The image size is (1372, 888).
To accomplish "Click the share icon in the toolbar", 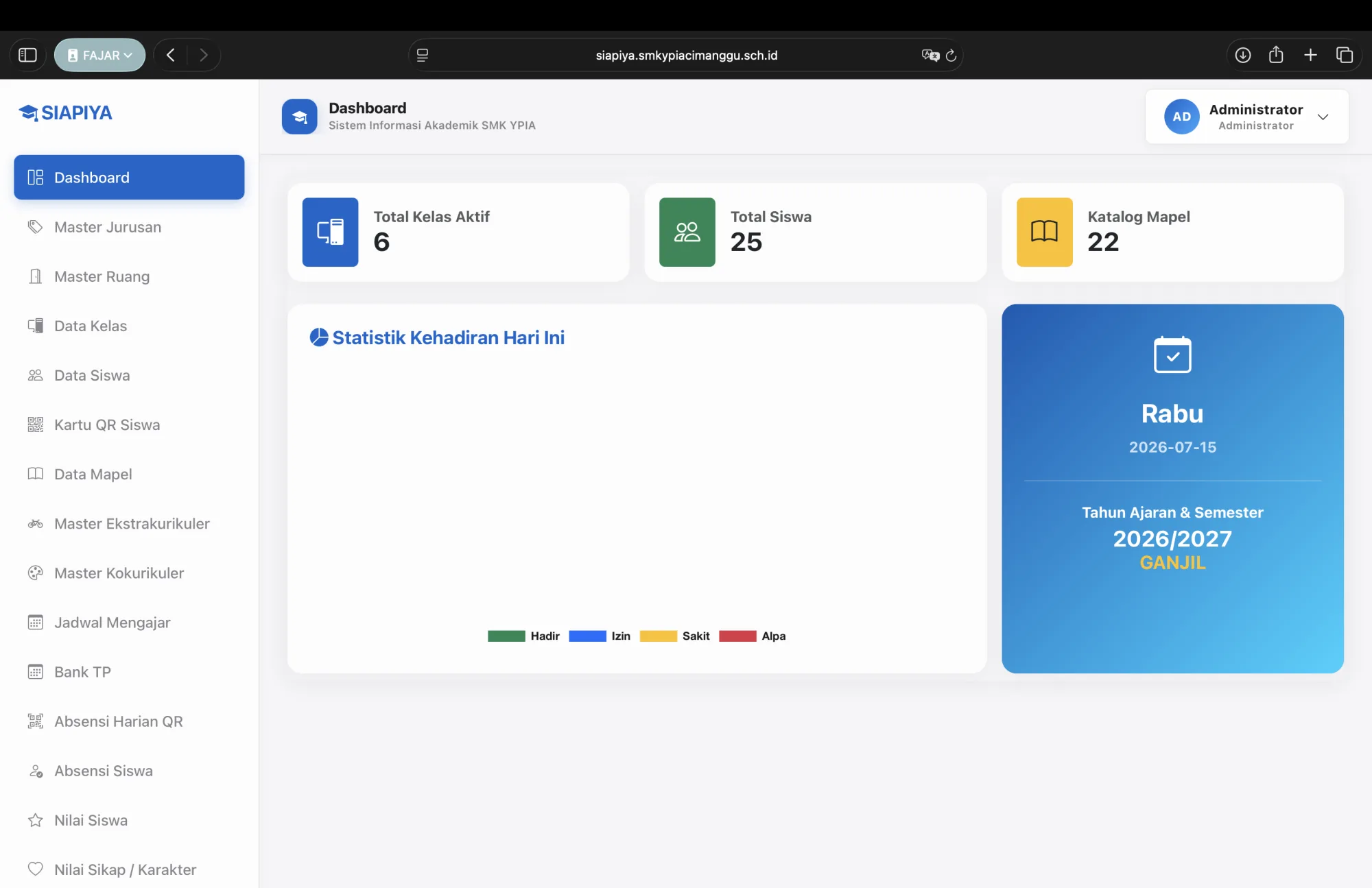I will point(1276,55).
